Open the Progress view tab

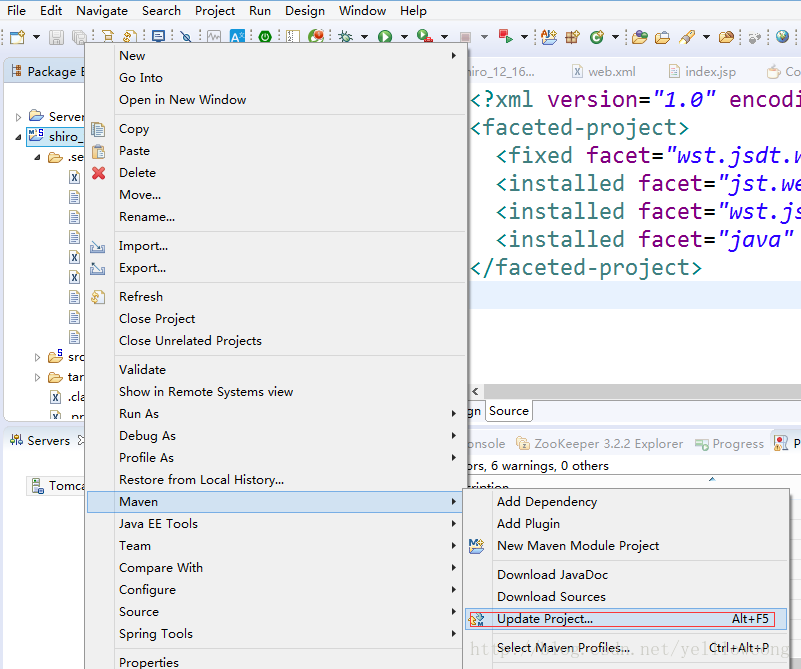coord(737,444)
